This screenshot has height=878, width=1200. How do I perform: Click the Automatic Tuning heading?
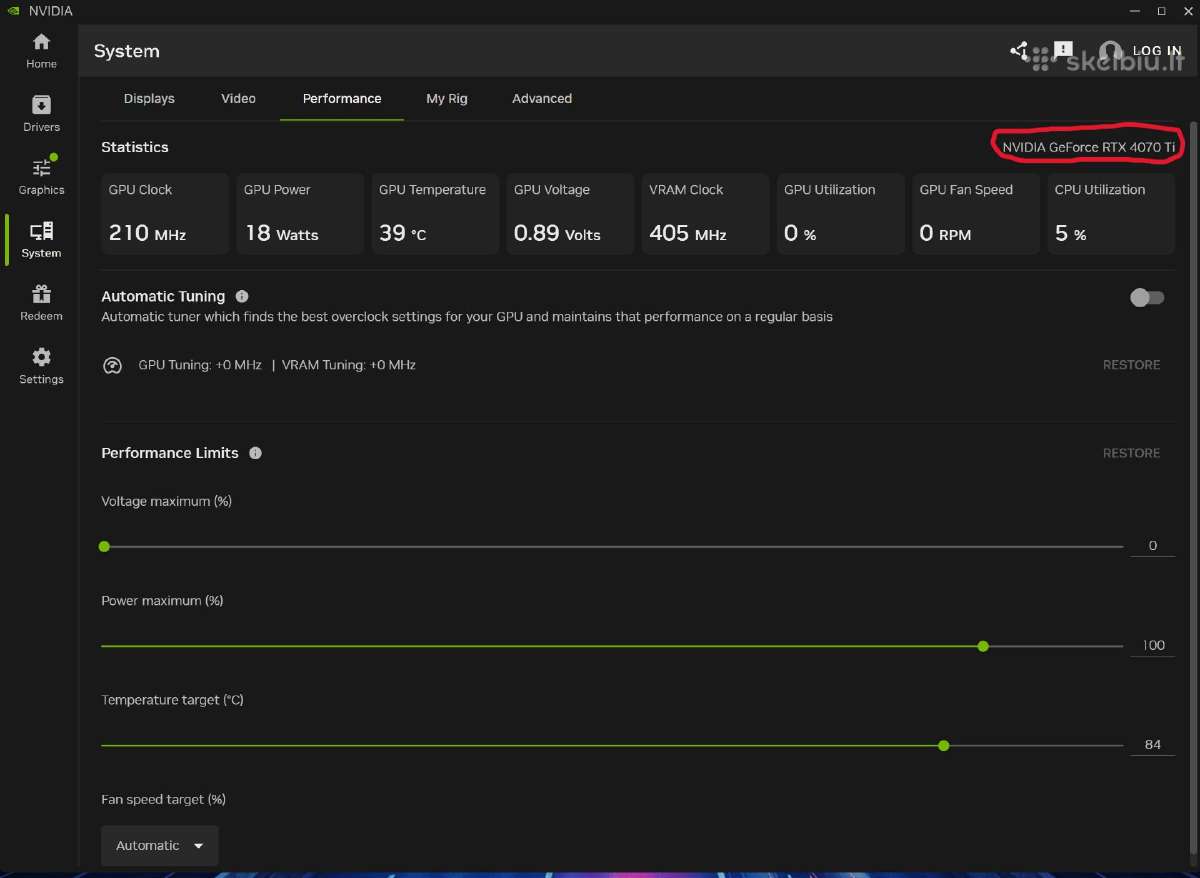coord(163,297)
